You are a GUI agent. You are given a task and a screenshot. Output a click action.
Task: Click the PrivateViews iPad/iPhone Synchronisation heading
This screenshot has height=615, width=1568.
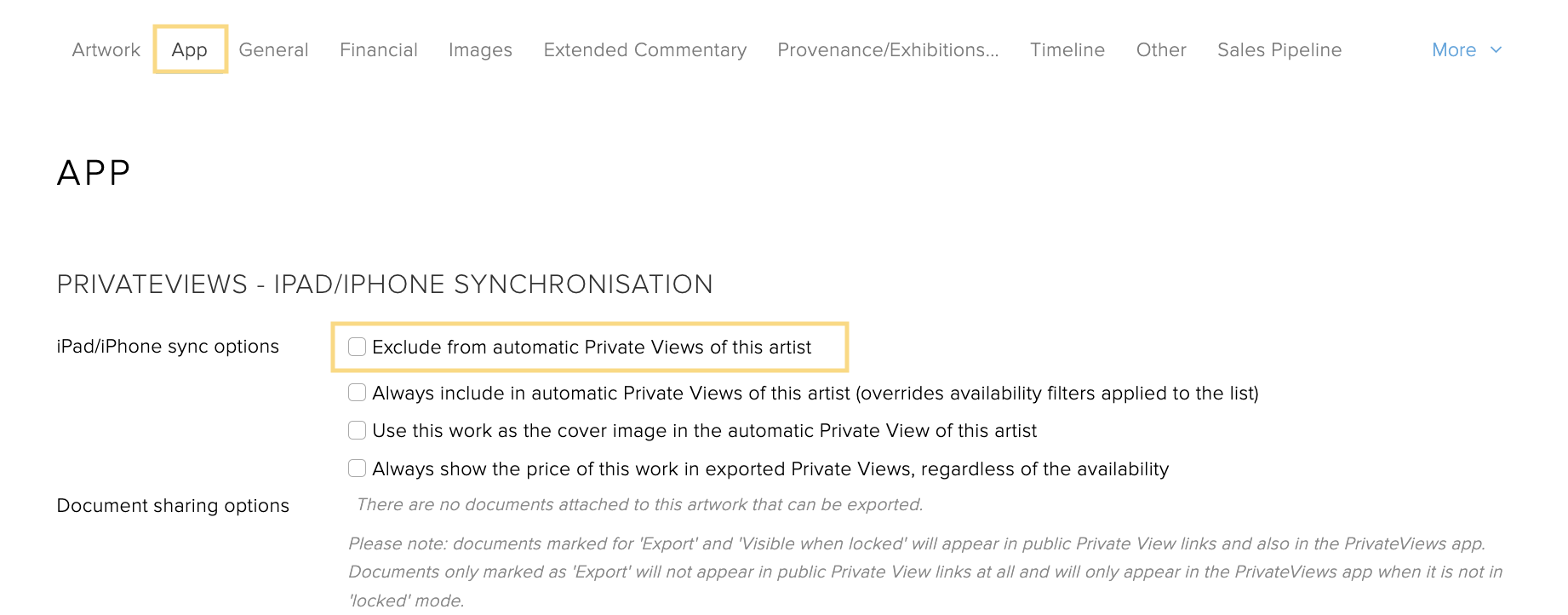[x=385, y=285]
